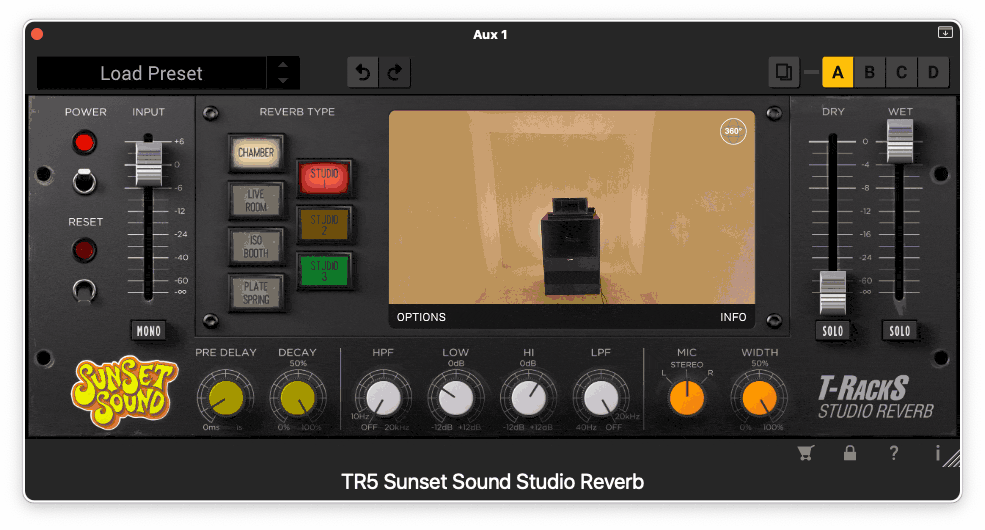
Task: Select the STUDIO 3 reverb type
Action: point(324,271)
